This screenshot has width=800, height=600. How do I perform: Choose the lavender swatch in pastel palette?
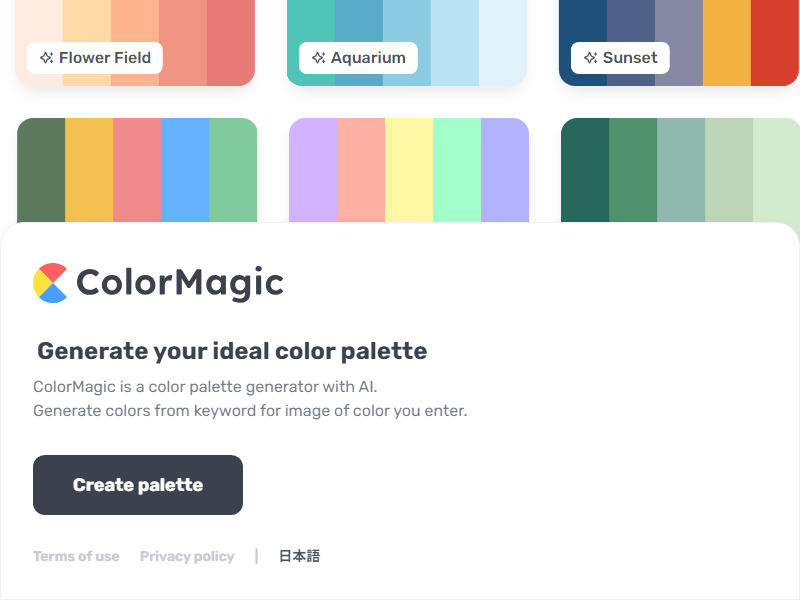tap(313, 170)
